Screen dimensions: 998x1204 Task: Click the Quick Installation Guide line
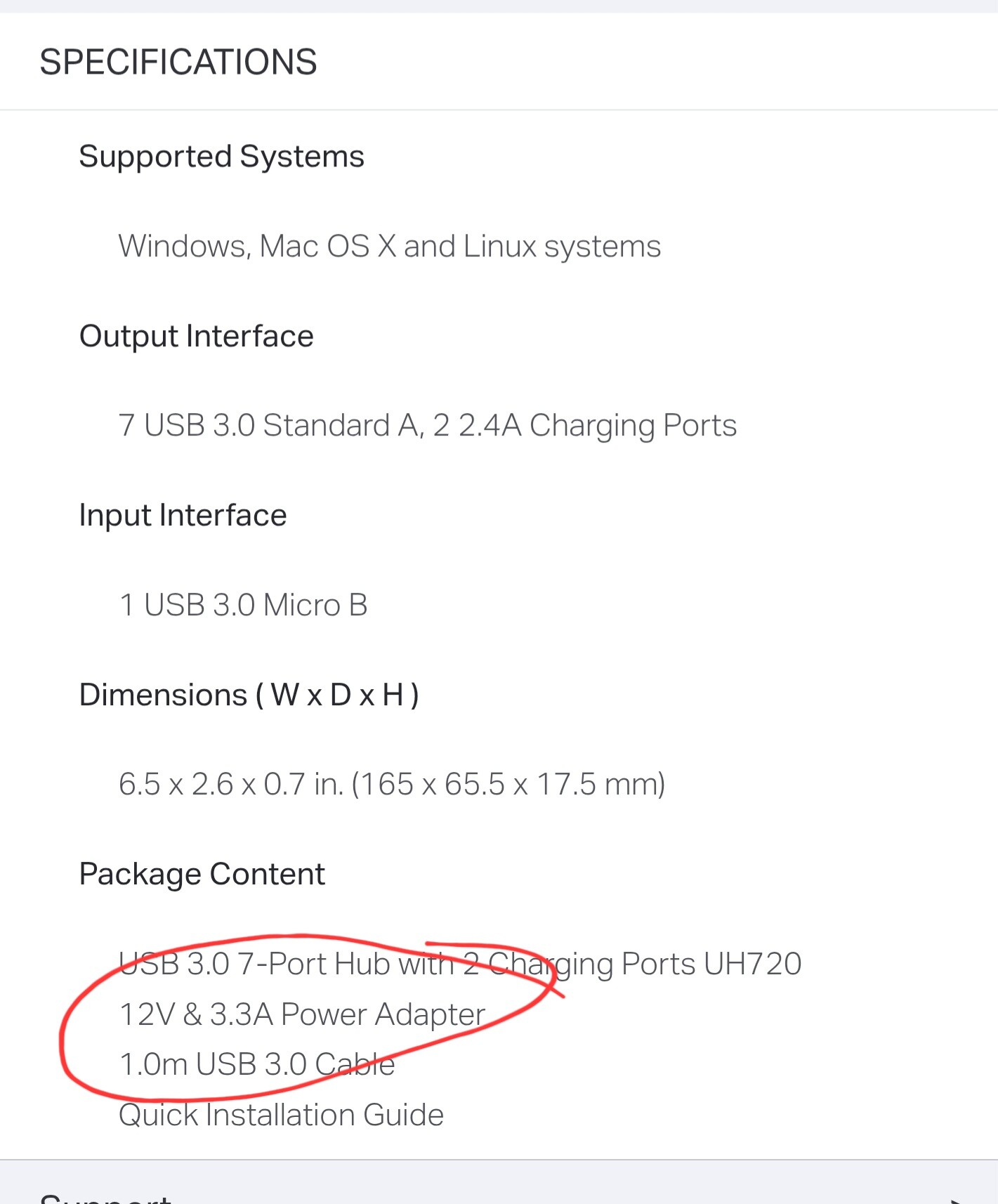pyautogui.click(x=281, y=1115)
